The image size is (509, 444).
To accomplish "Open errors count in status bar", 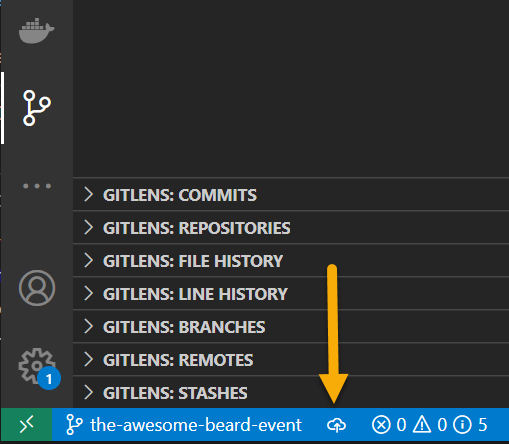I will pos(389,425).
